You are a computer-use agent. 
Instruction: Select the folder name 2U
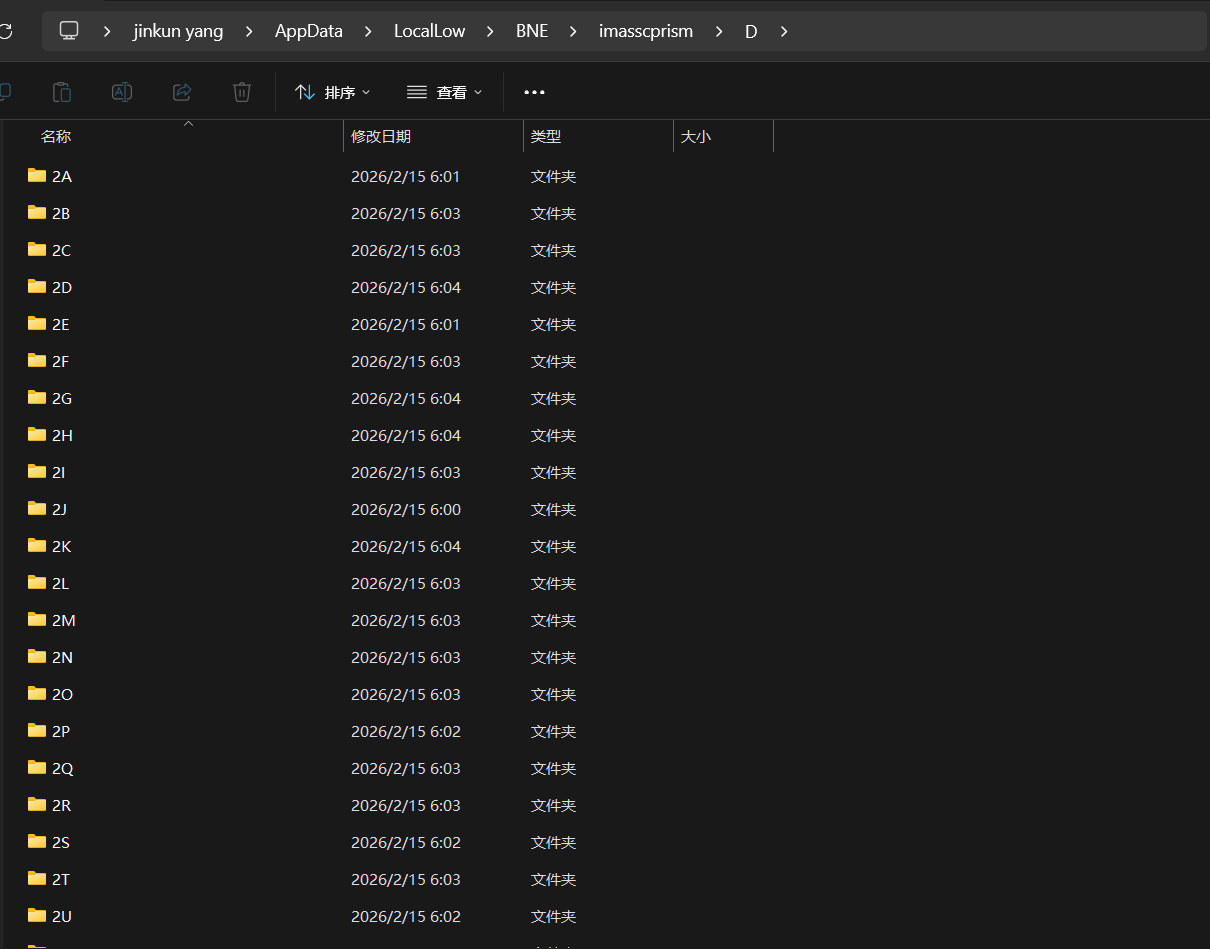(62, 917)
